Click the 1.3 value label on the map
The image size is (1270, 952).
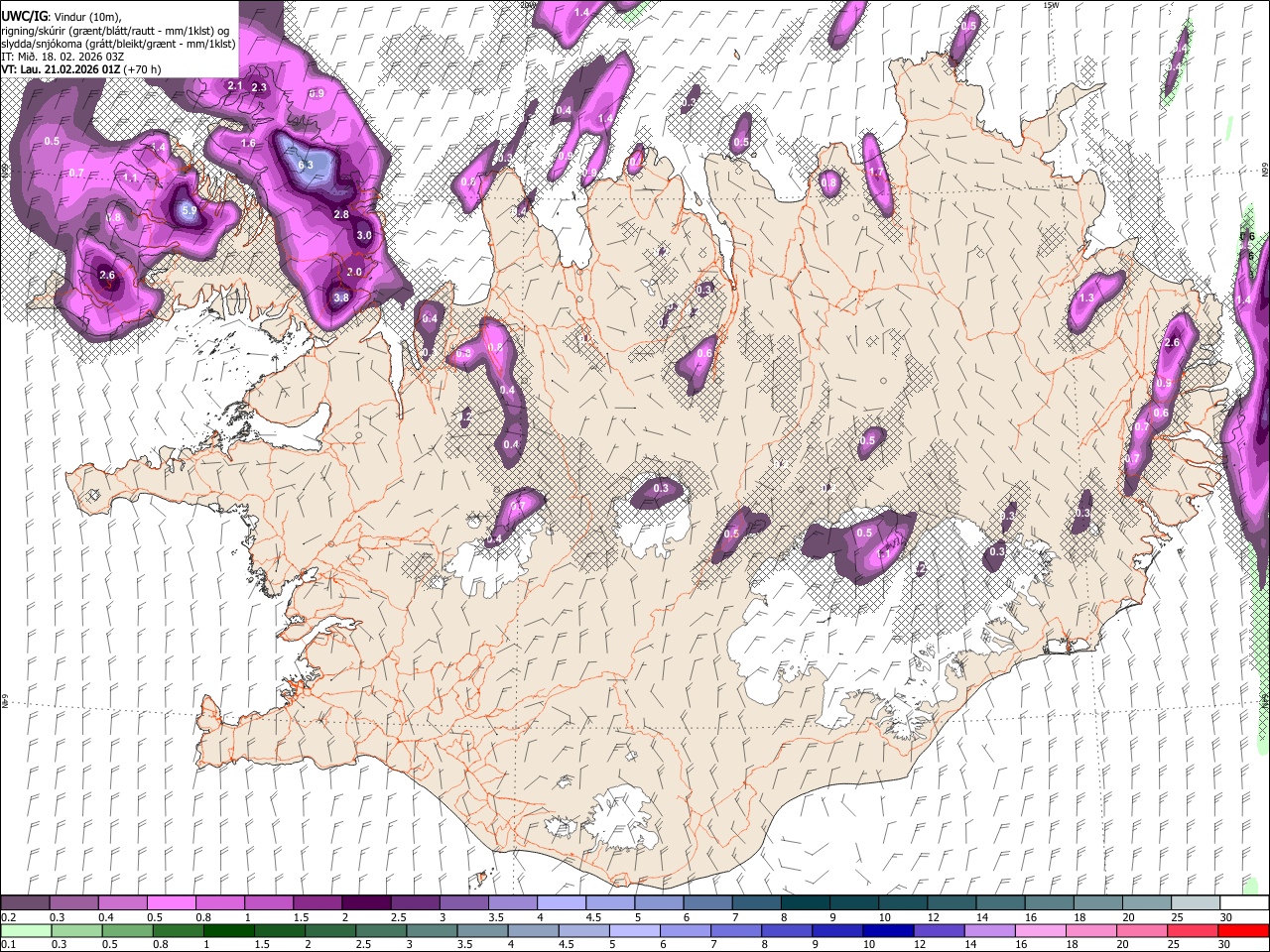[1086, 298]
